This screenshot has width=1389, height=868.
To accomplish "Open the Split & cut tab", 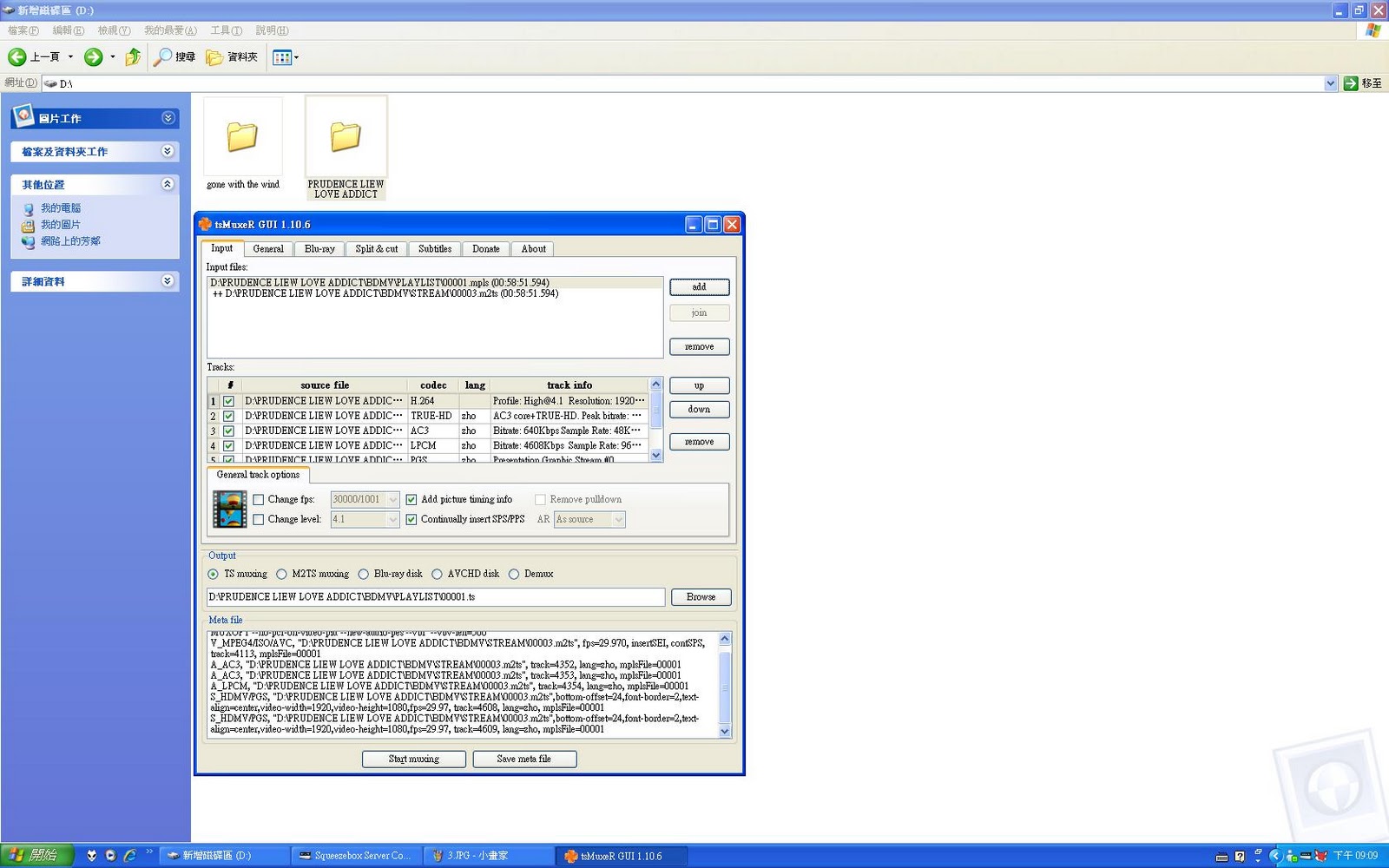I will pos(377,249).
